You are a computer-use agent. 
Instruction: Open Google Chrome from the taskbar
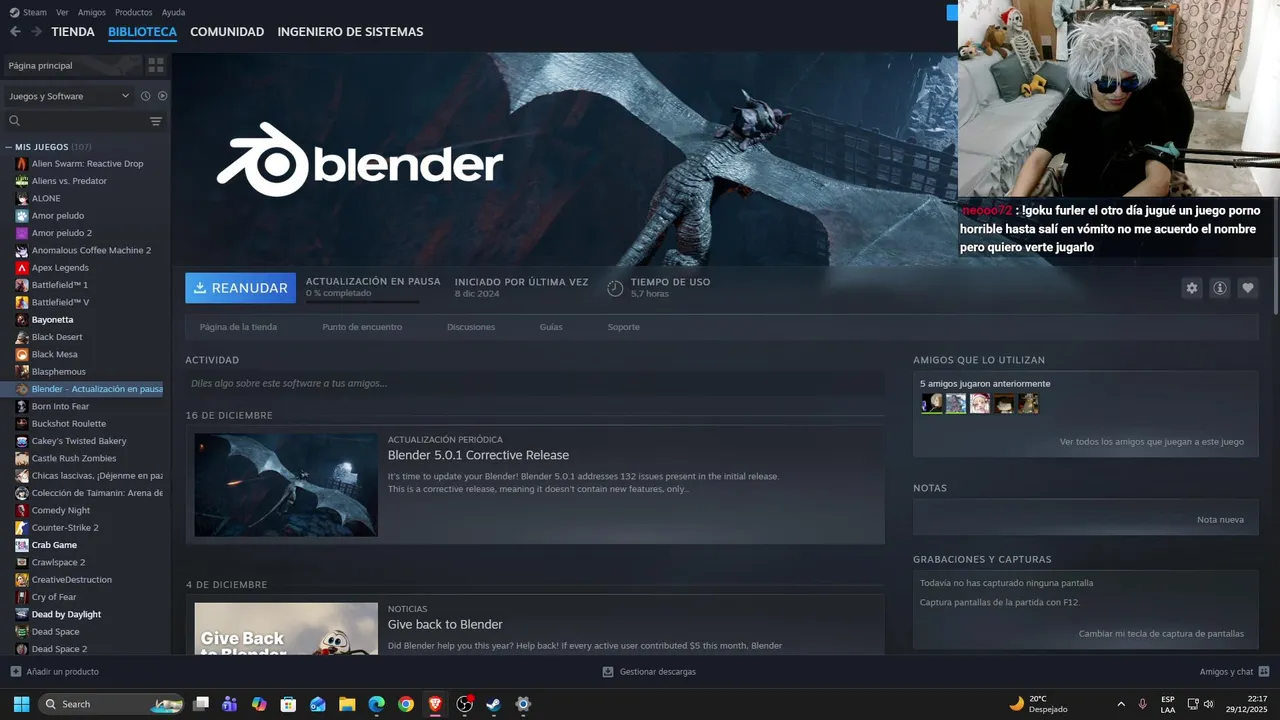(x=405, y=704)
